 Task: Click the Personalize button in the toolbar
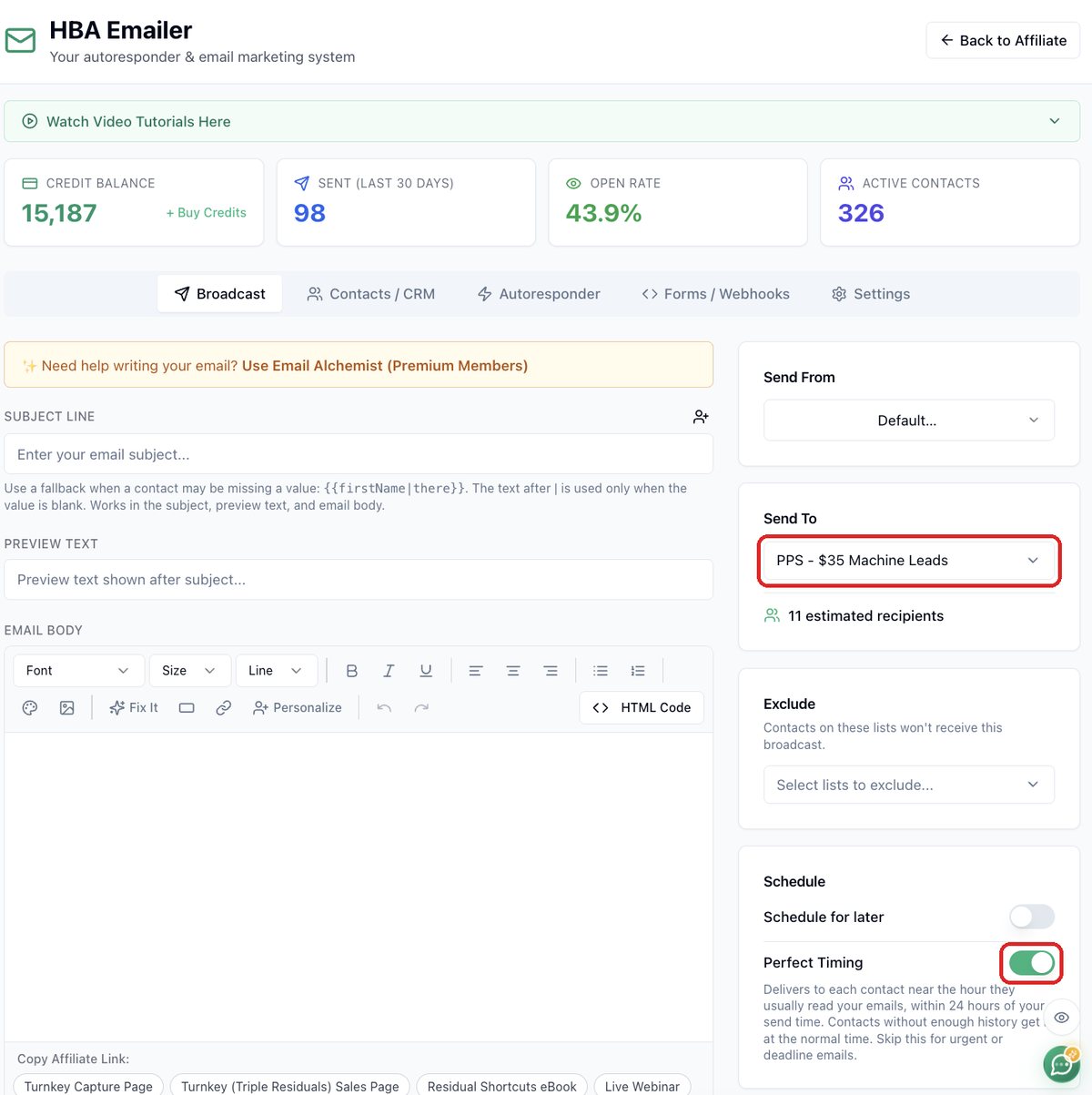(298, 708)
